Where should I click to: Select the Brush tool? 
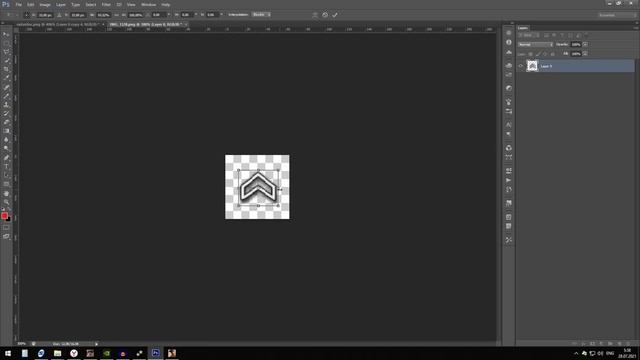pyautogui.click(x=6, y=96)
